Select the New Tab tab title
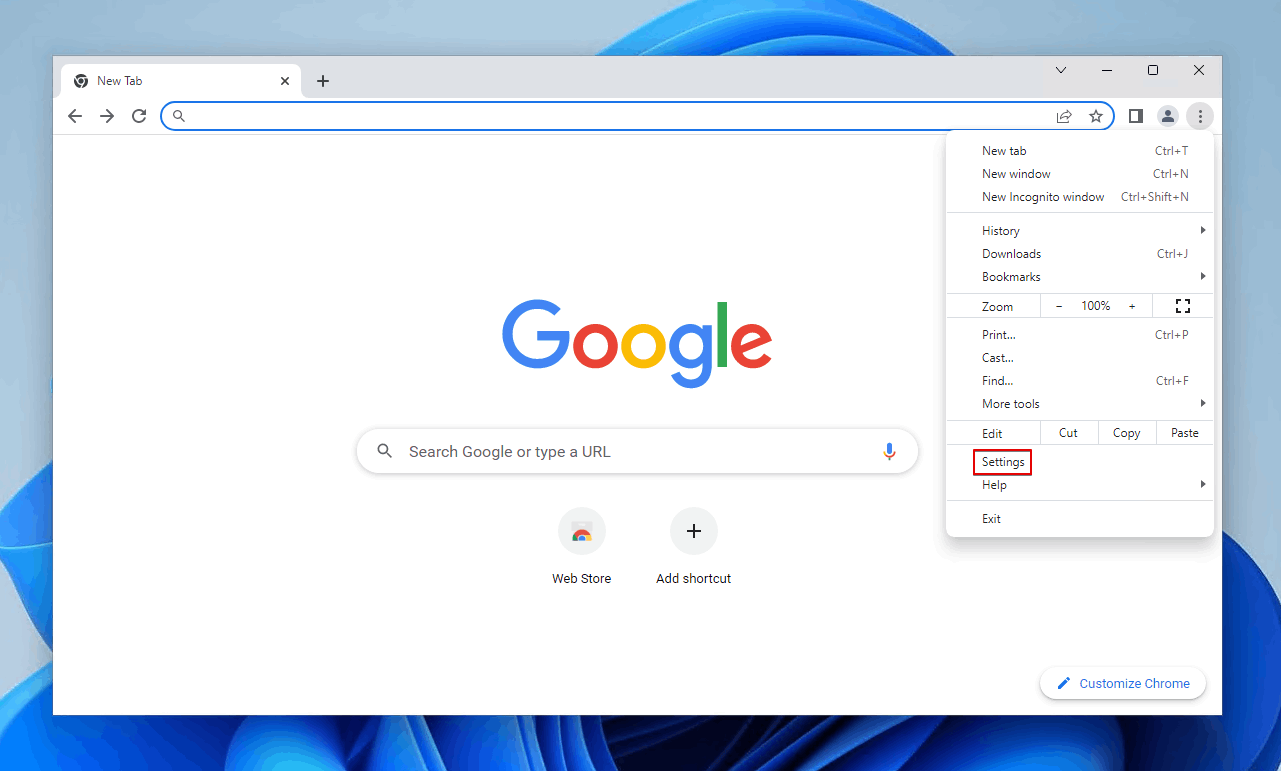This screenshot has height=771, width=1281. pos(120,81)
